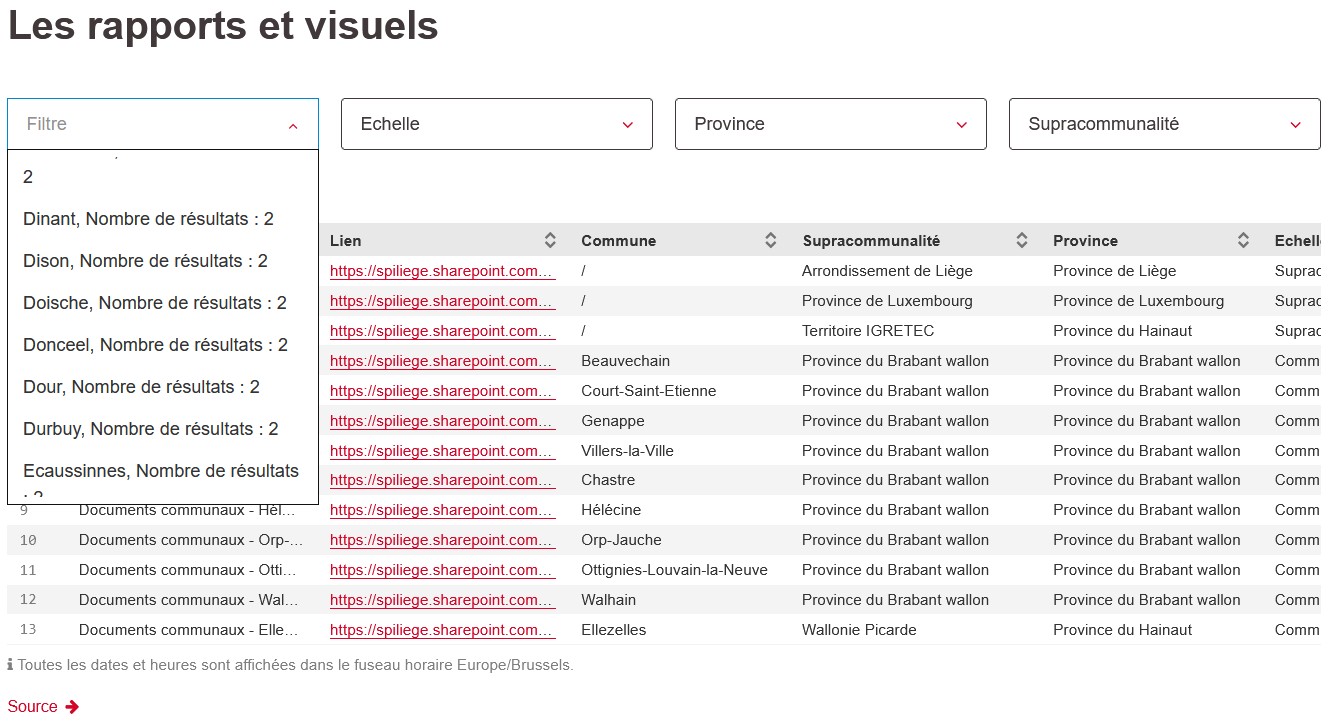Open the sharepoint link for Ellezelles

pyautogui.click(x=440, y=630)
